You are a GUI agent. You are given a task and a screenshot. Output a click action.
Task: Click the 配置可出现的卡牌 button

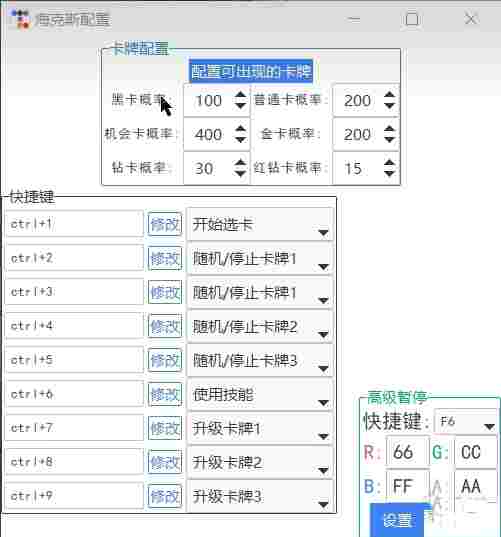[251, 71]
